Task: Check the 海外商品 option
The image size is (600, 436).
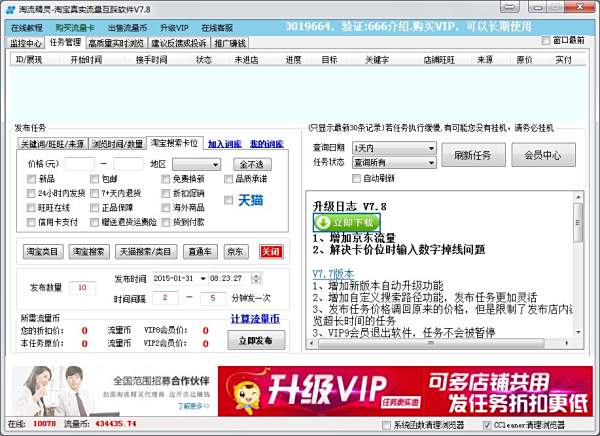Action: tap(165, 208)
